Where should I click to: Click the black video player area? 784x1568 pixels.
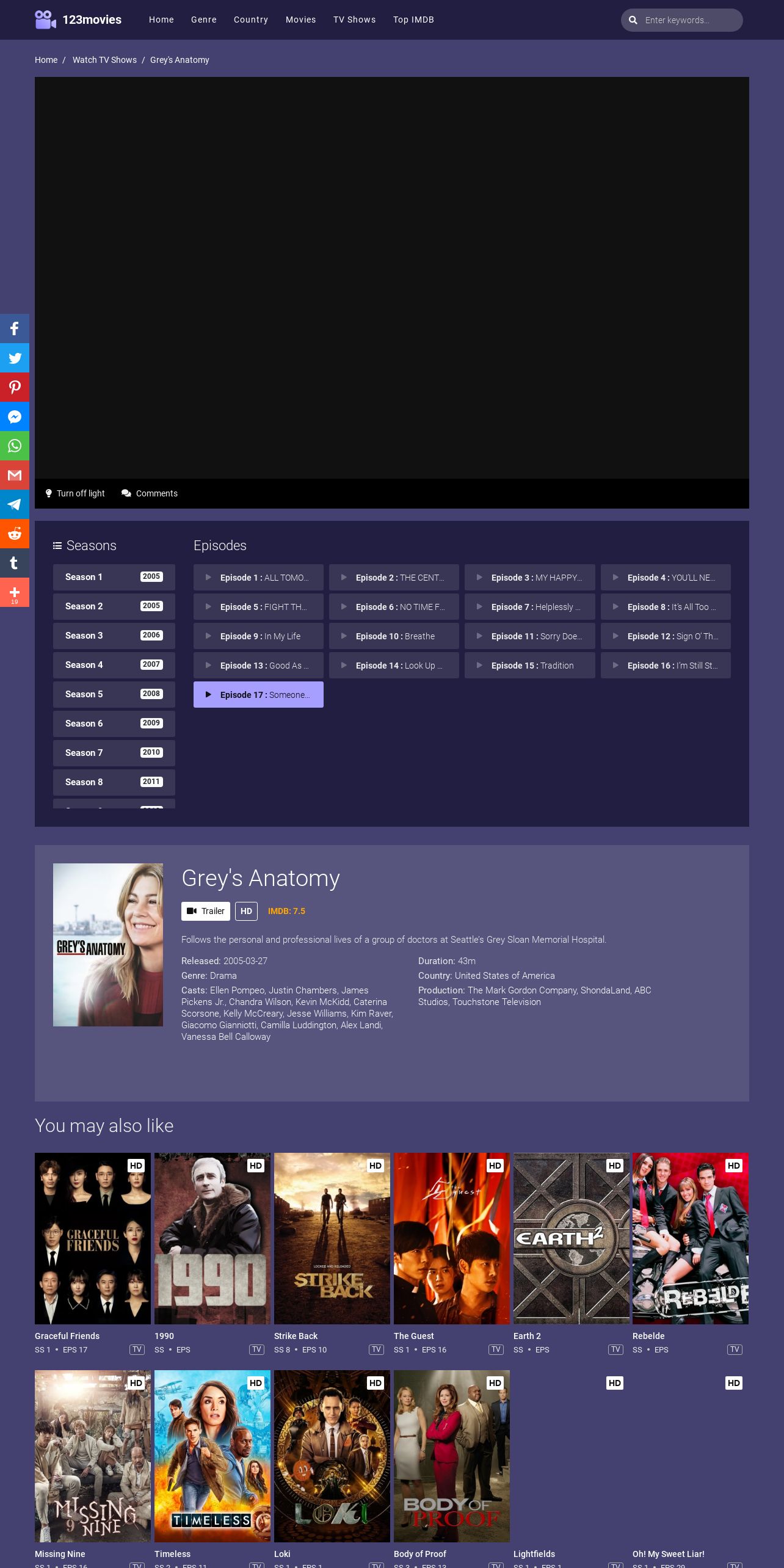392,278
